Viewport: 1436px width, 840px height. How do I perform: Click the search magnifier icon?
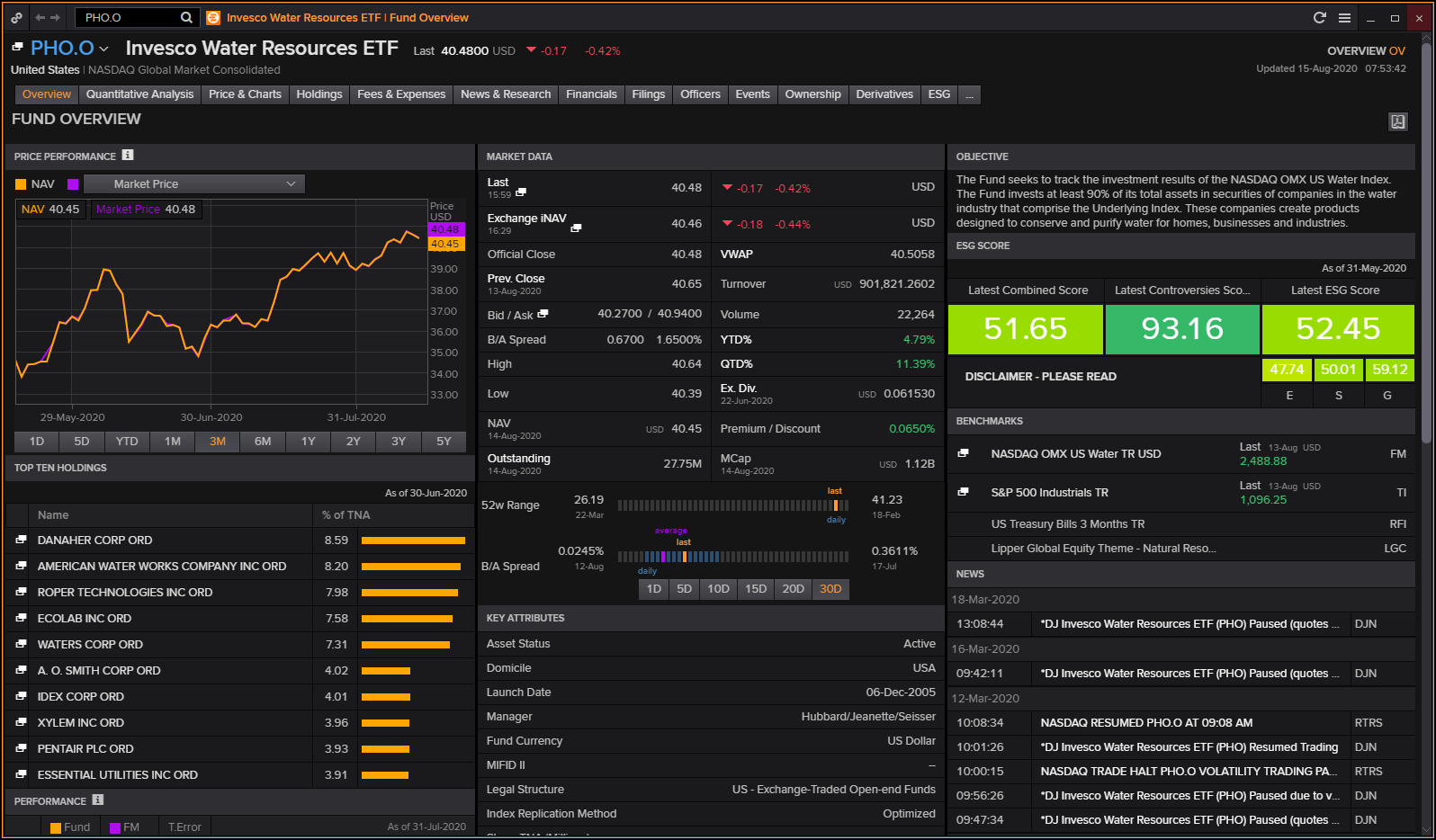(186, 17)
